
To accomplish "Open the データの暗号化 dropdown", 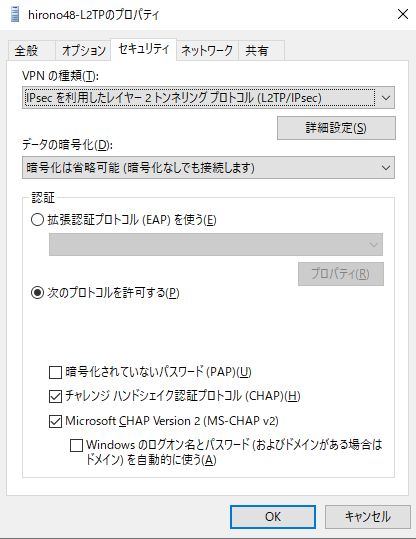I will [208, 168].
